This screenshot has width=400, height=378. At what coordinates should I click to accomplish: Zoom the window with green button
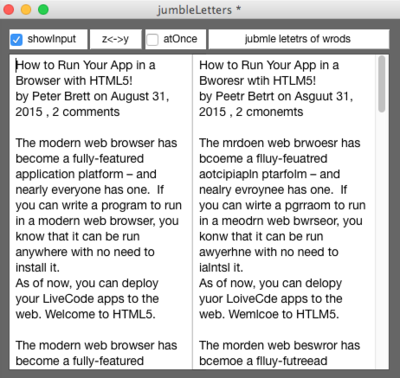[x=43, y=10]
